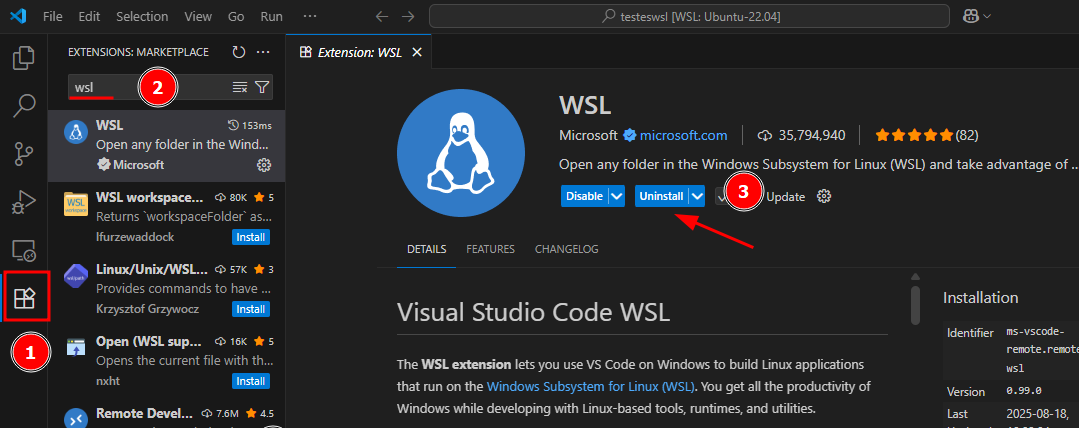Viewport: 1079px width, 428px height.
Task: Open the Source Control view
Action: [x=23, y=154]
